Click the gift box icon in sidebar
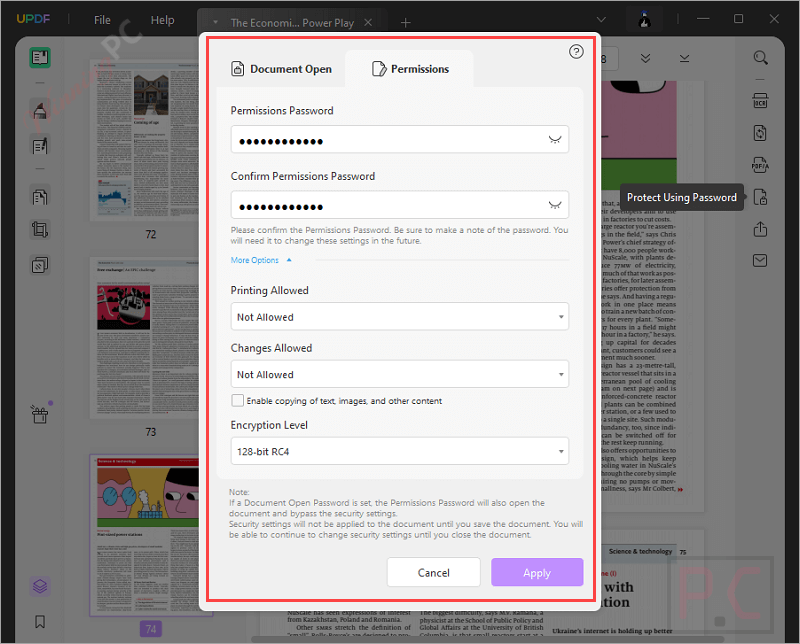This screenshot has height=644, width=800. click(40, 414)
